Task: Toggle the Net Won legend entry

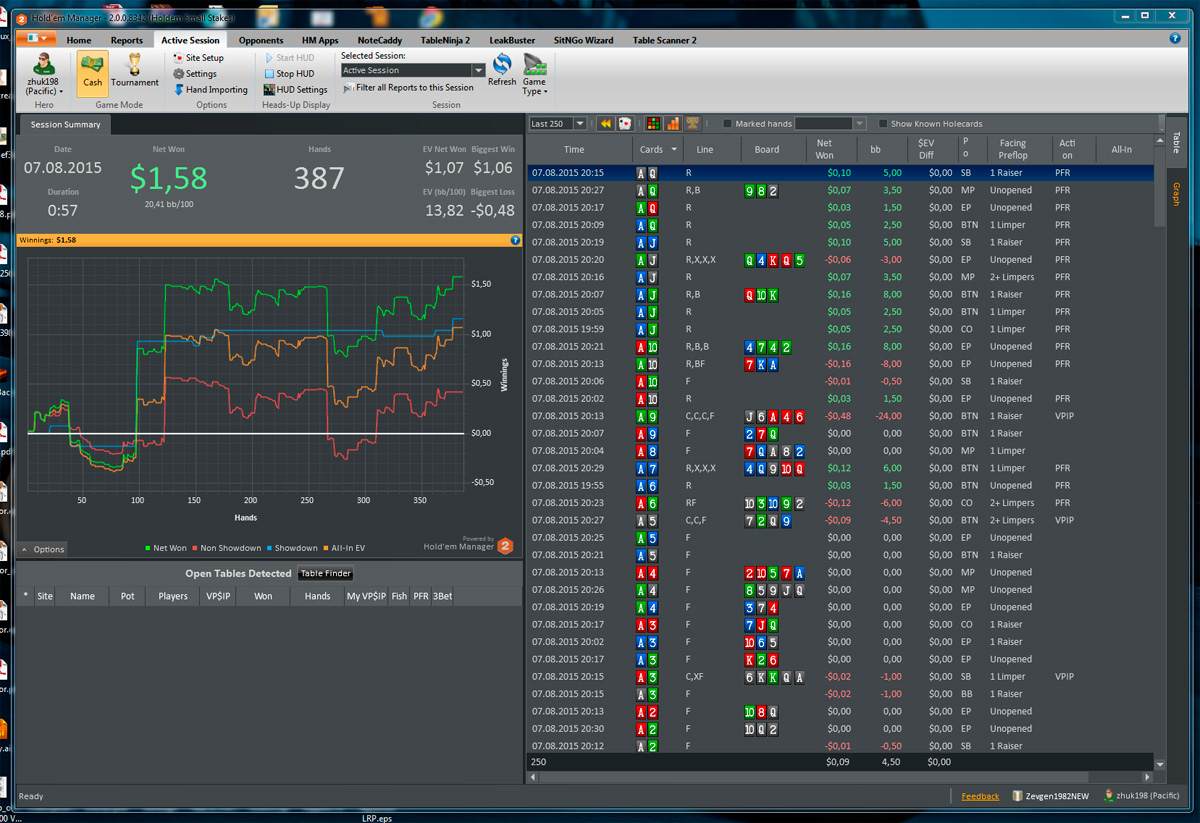Action: point(166,548)
